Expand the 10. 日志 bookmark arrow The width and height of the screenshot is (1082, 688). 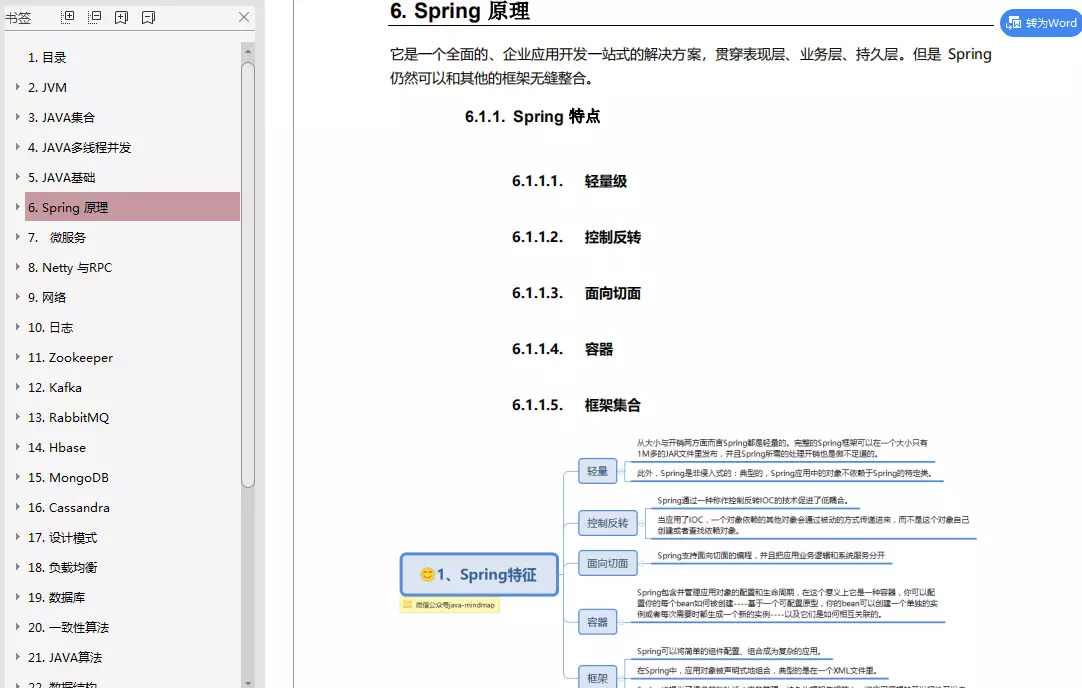17,327
